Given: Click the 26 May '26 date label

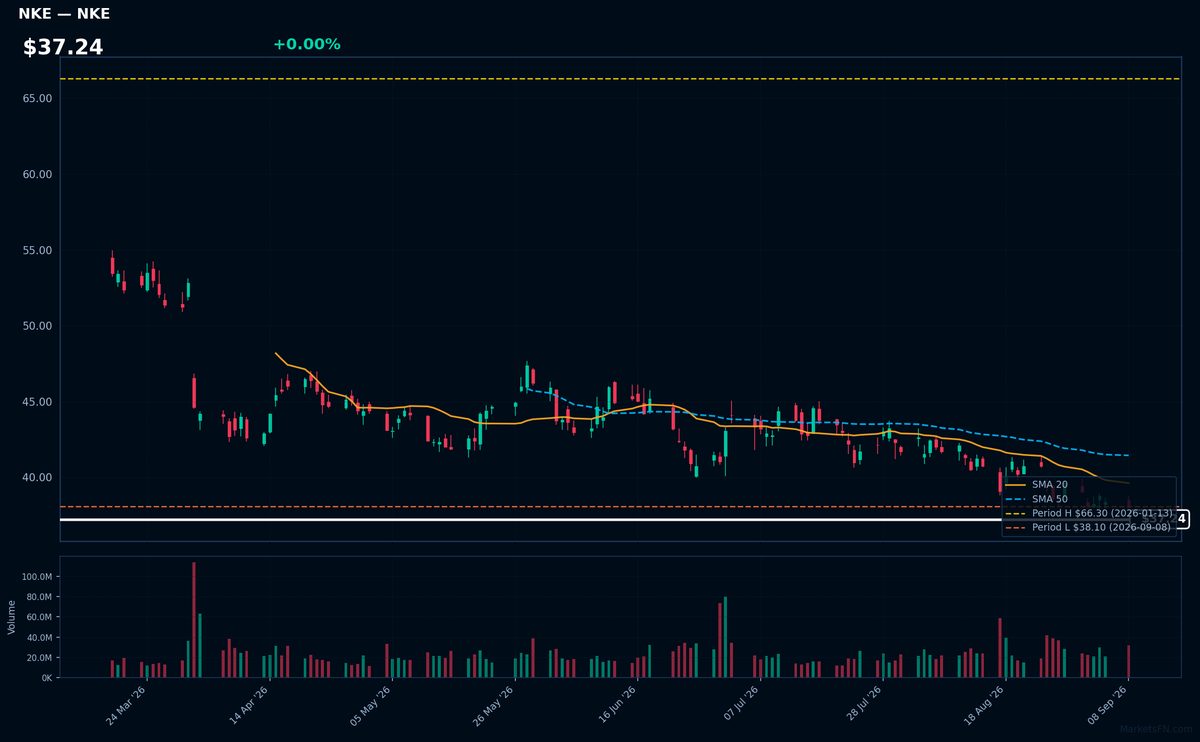Looking at the screenshot, I should pos(493,705).
